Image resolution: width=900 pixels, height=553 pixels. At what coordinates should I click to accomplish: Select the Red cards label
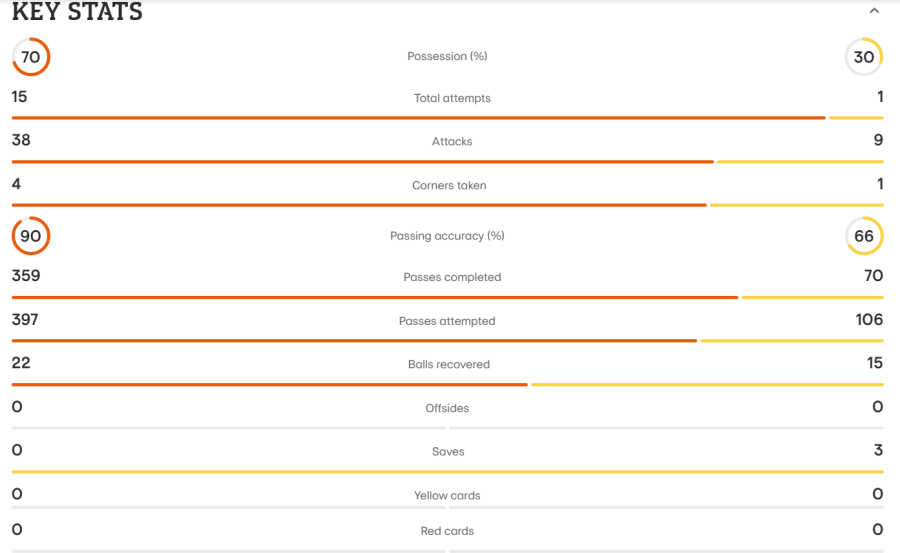(x=447, y=531)
